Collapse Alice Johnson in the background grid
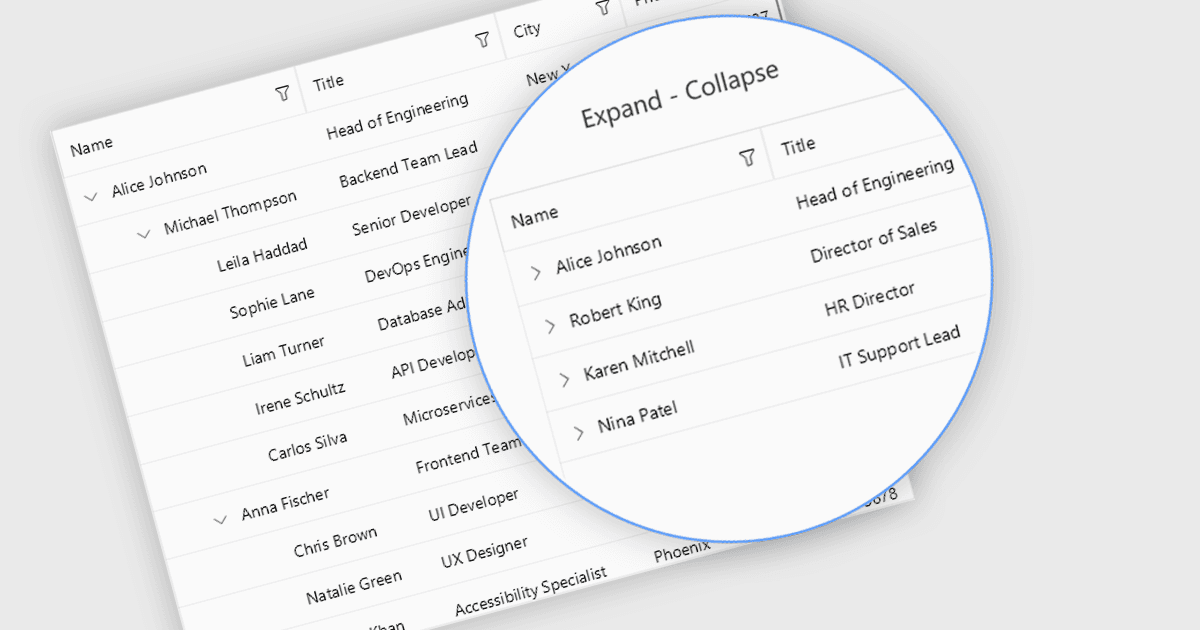 point(91,197)
